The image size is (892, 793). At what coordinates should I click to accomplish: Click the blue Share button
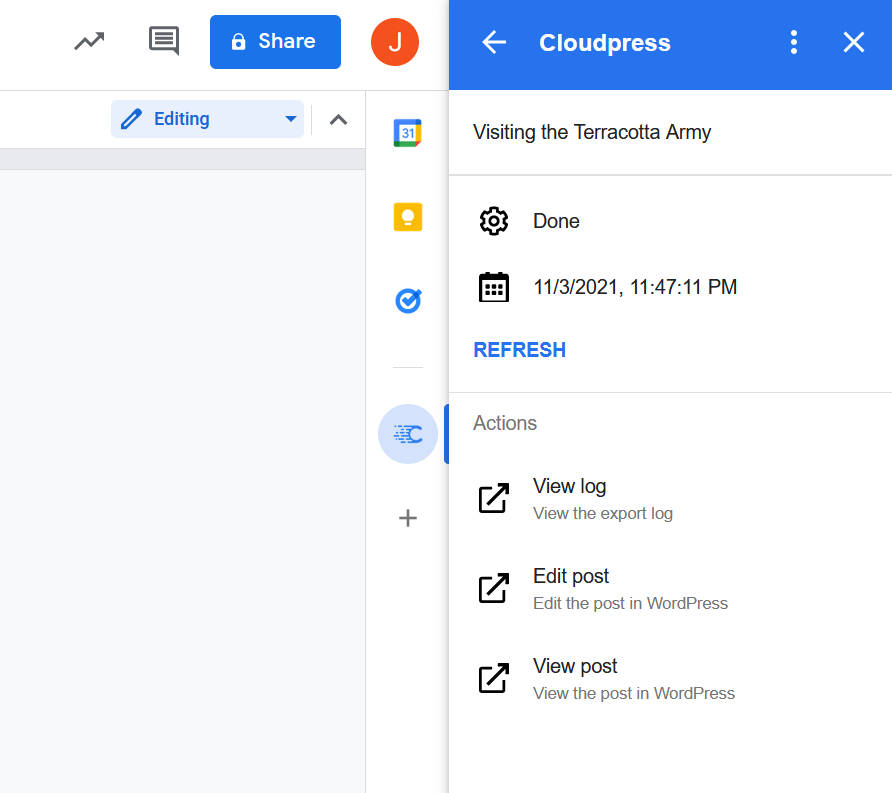point(275,42)
